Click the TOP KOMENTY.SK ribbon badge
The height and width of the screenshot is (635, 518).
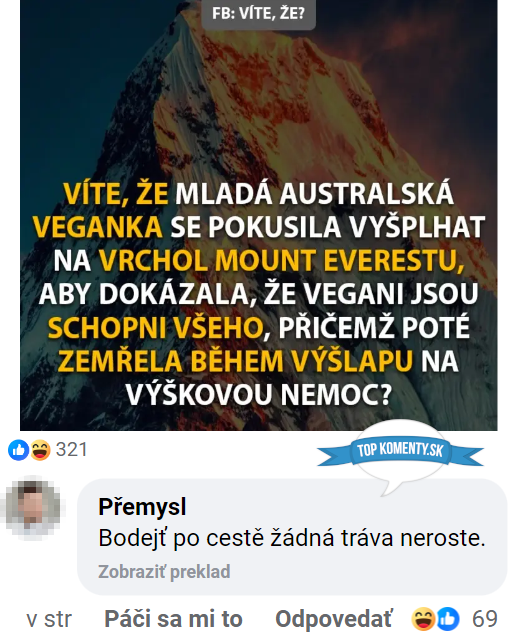pos(400,450)
